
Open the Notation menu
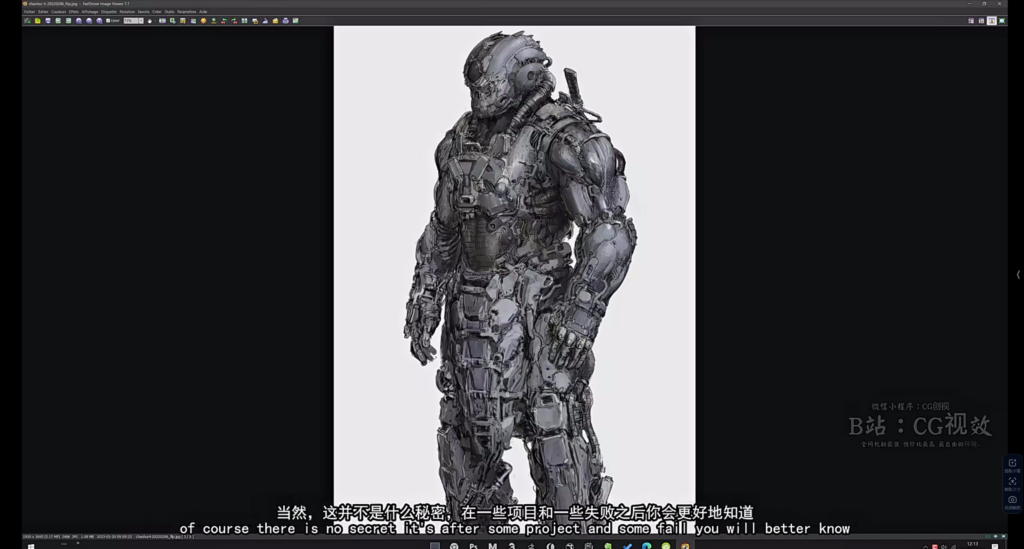tap(127, 12)
